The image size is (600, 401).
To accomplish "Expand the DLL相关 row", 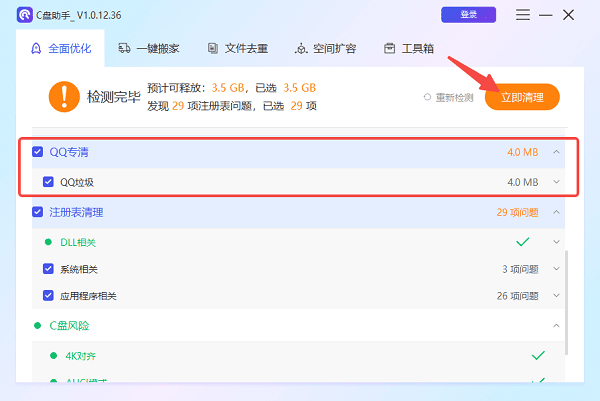I will 556,242.
